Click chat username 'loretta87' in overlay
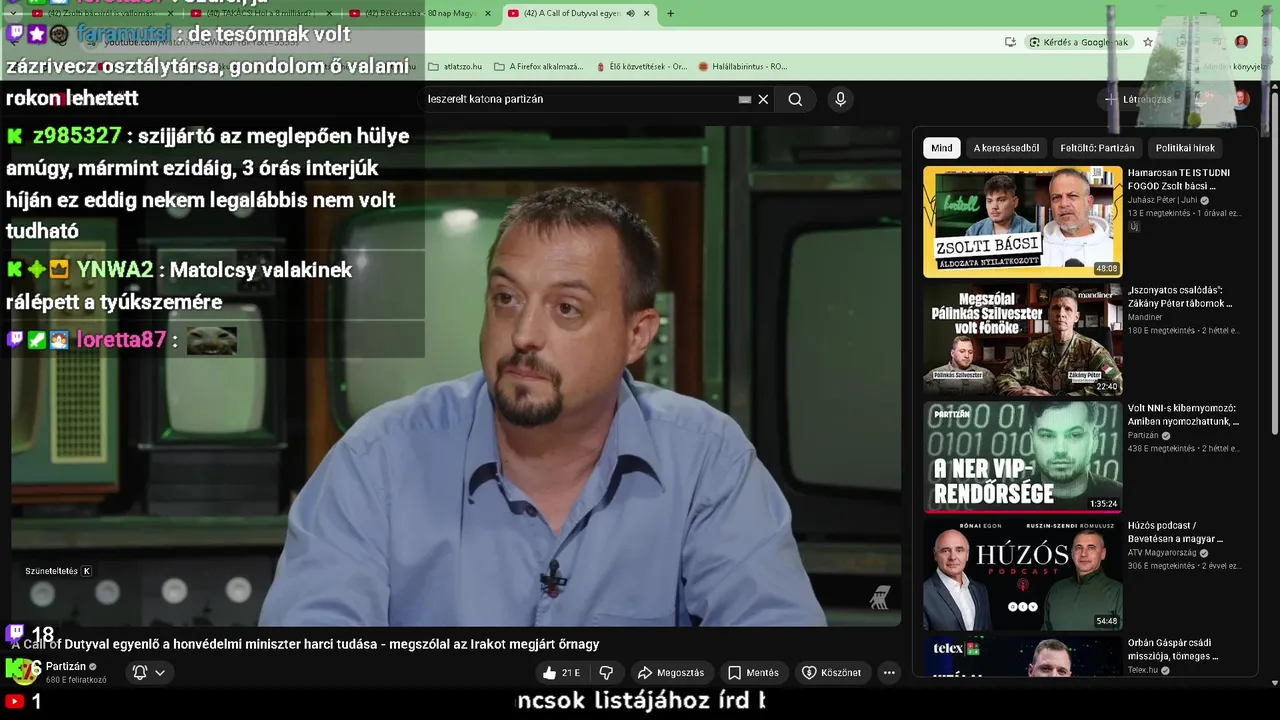 click(x=121, y=340)
